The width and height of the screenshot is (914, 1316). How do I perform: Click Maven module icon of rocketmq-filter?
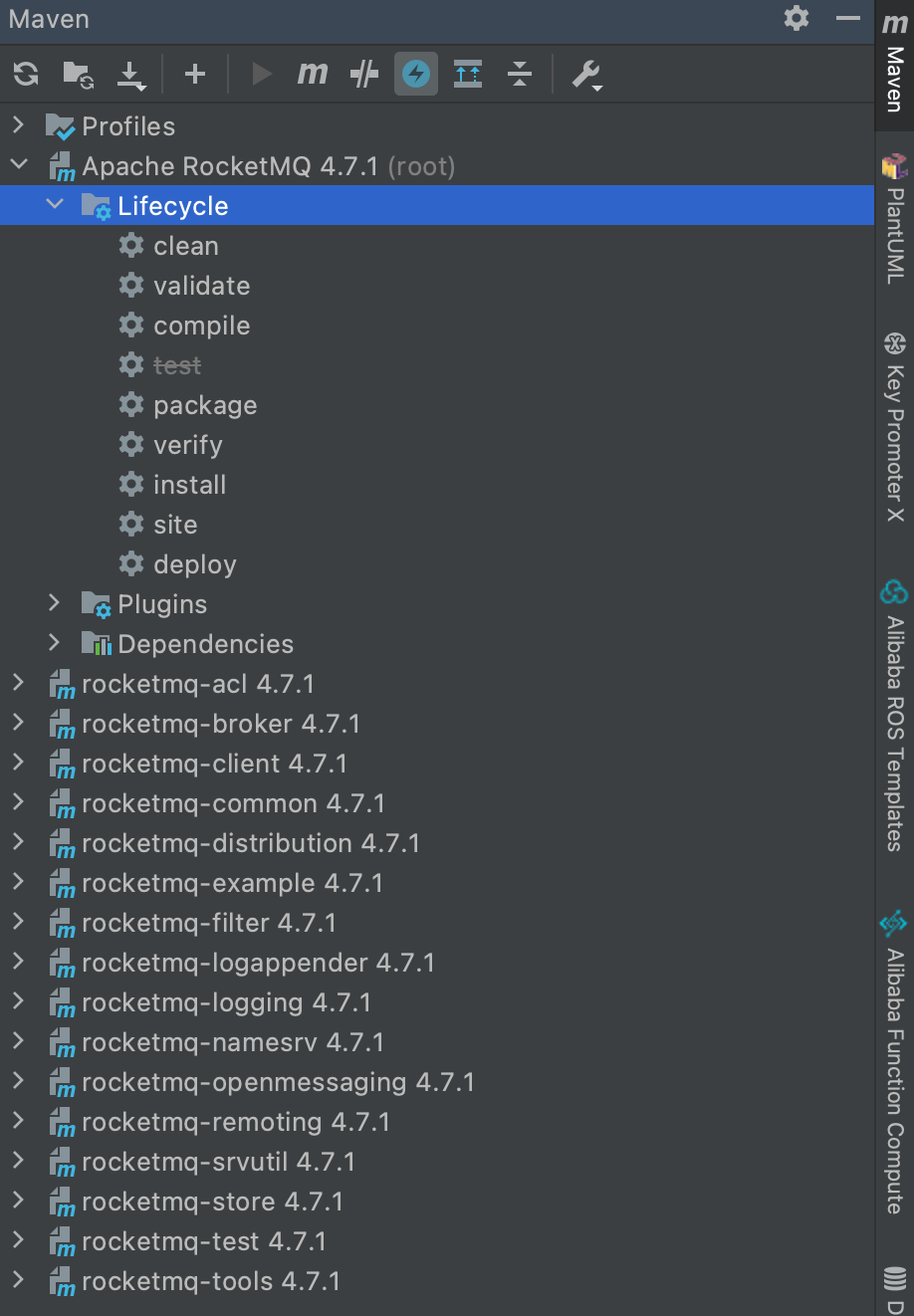[62, 924]
